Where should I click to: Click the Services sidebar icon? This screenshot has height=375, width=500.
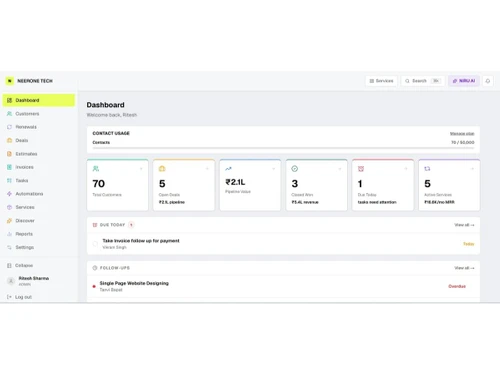click(9, 207)
